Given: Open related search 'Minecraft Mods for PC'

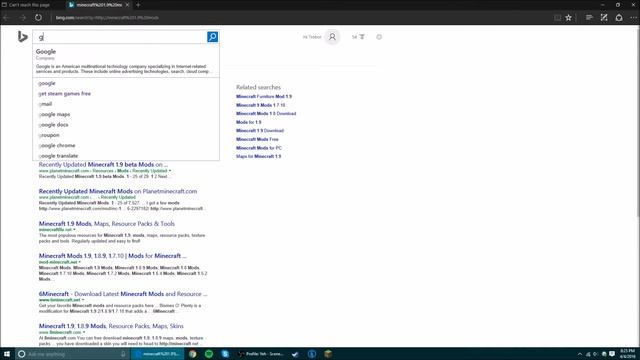Looking at the screenshot, I should pos(258,148).
